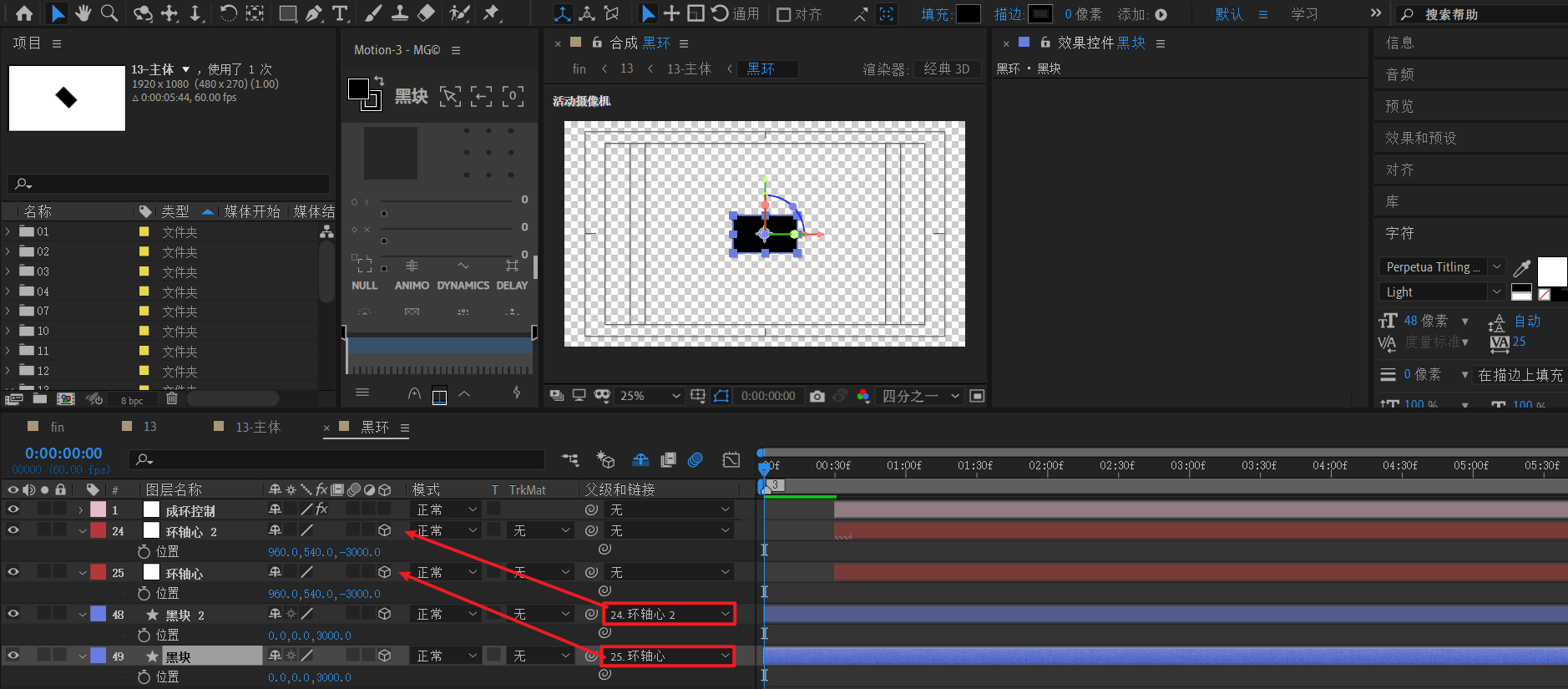Enable Motion Blur for the timeline
1568x689 pixels.
coord(695,459)
